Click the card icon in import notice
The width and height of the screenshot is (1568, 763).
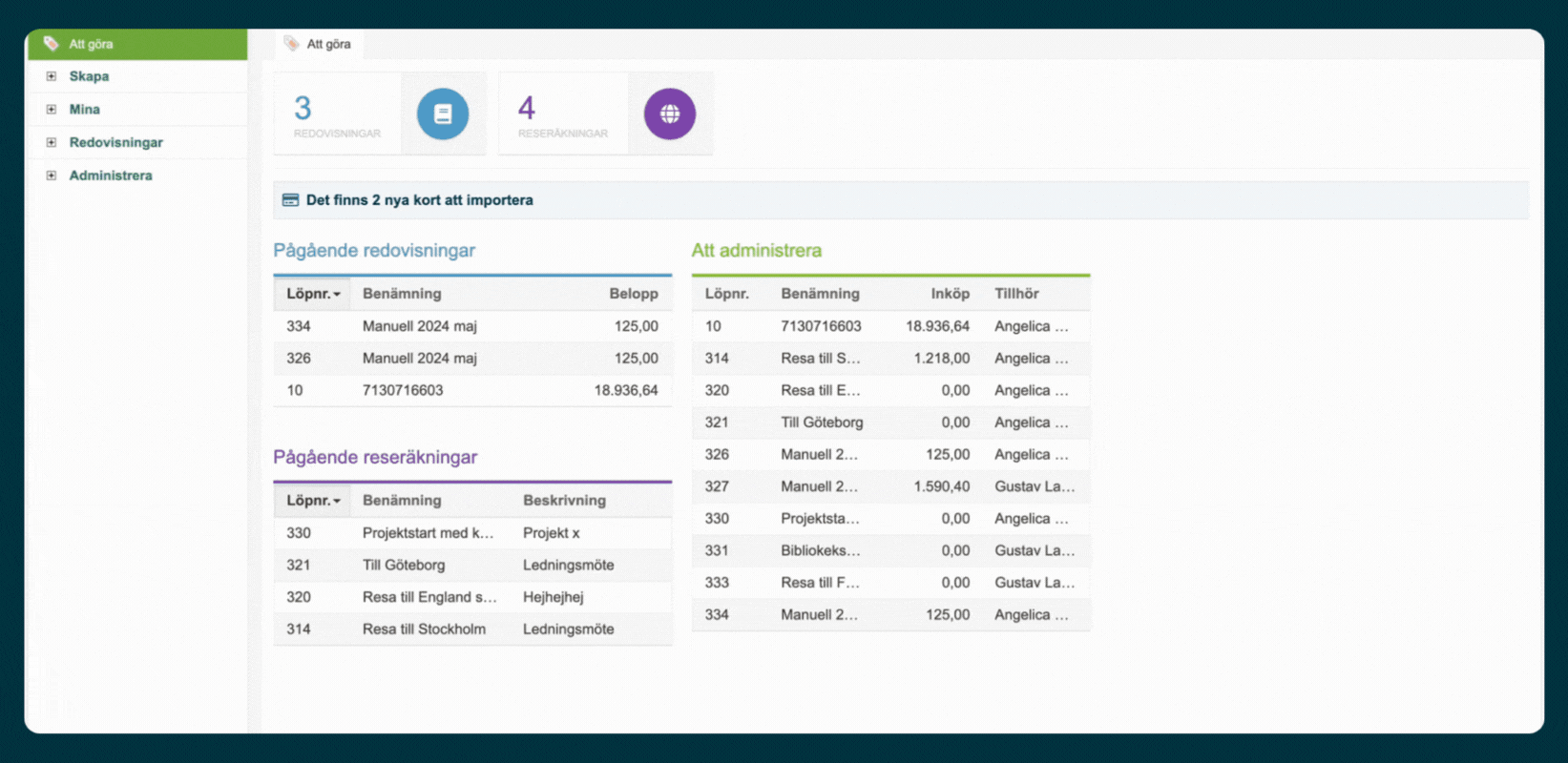(x=291, y=200)
